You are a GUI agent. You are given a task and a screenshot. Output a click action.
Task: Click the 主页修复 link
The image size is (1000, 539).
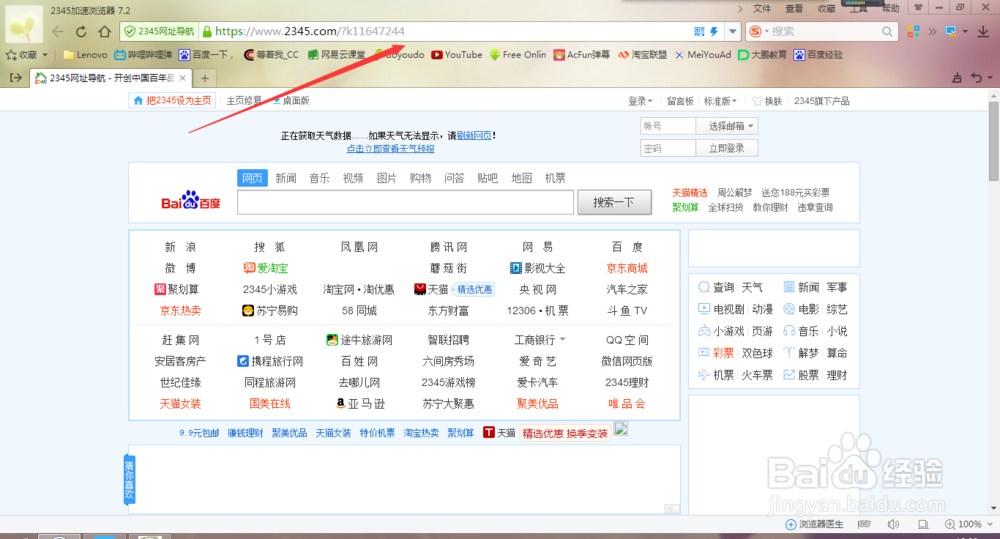tap(244, 101)
